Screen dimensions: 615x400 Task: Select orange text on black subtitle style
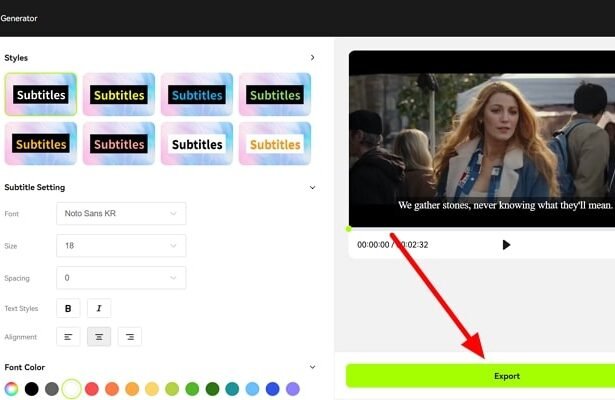point(41,144)
